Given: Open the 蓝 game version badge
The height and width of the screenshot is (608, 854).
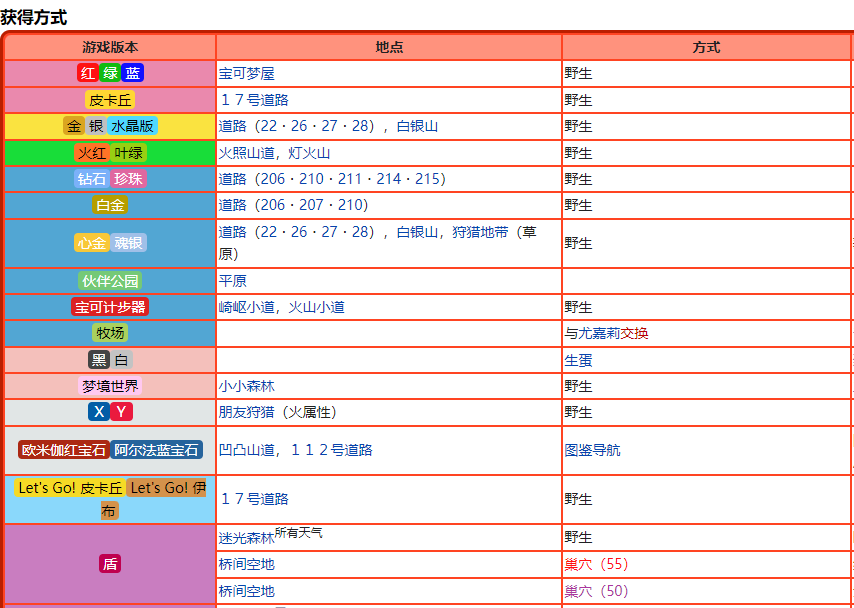Looking at the screenshot, I should tap(132, 73).
